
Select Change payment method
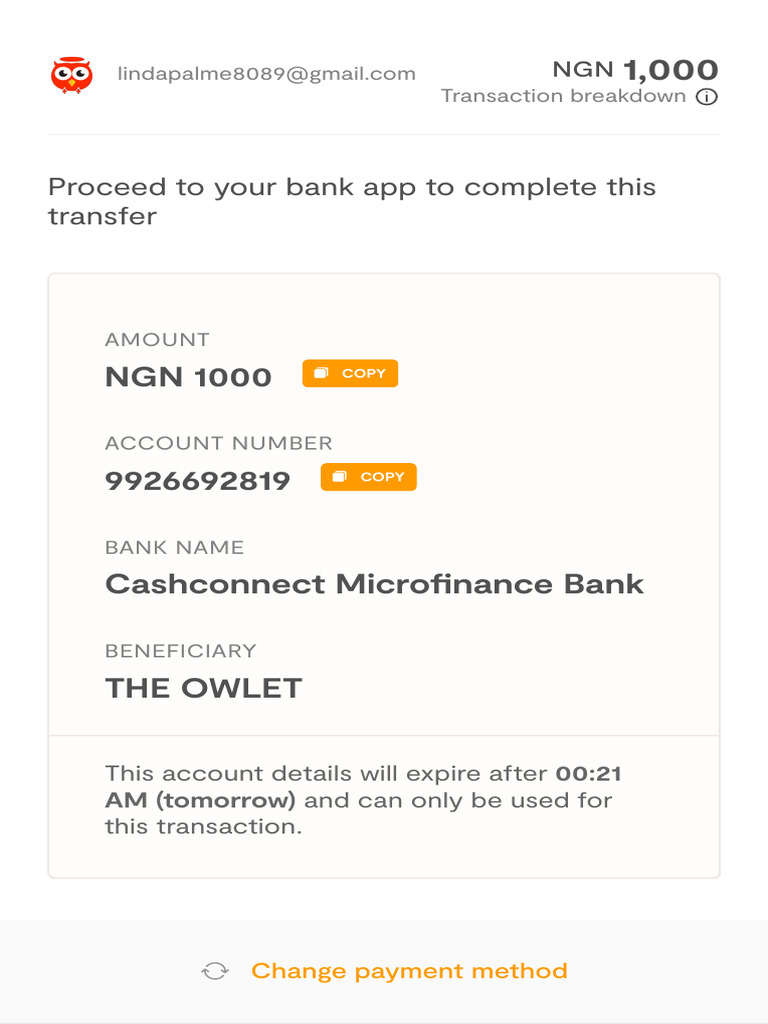coord(409,971)
